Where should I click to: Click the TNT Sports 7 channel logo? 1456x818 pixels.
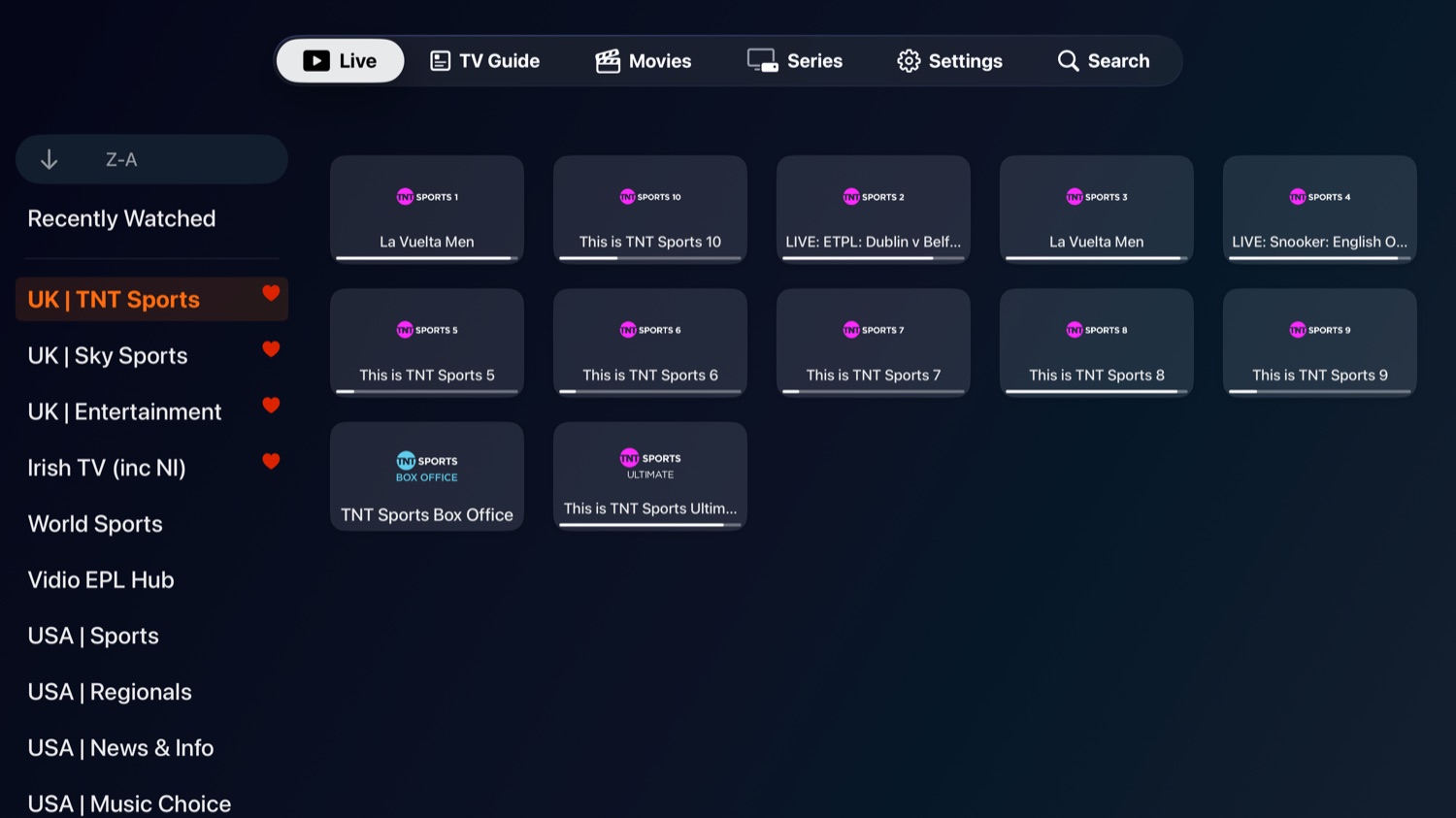click(874, 330)
